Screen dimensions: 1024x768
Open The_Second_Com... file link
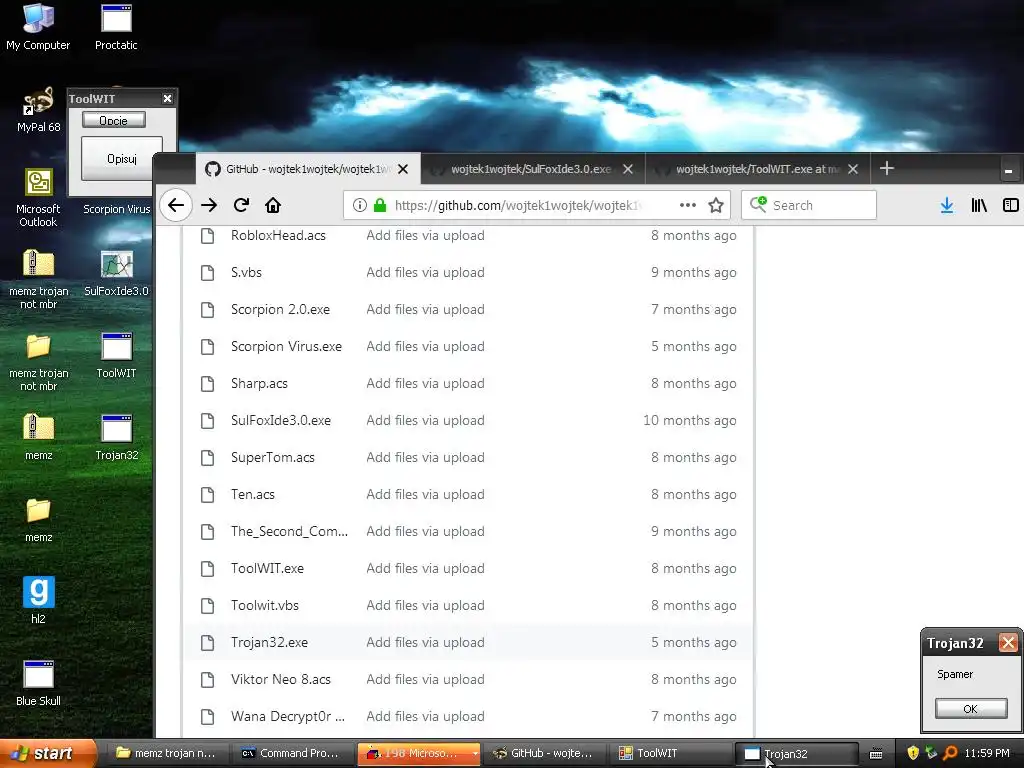(x=289, y=532)
